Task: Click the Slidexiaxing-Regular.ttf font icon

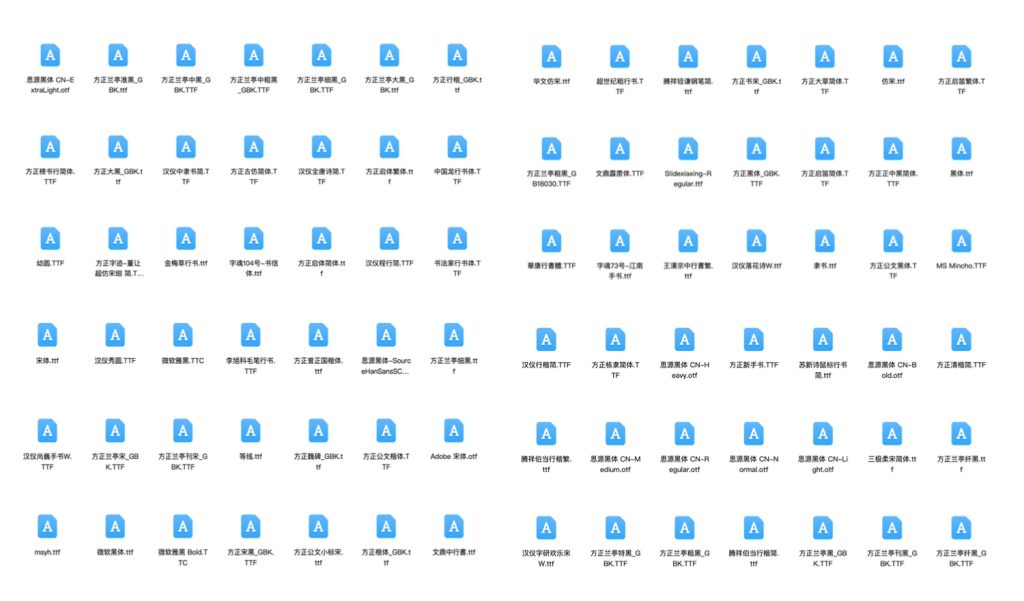Action: (x=687, y=149)
